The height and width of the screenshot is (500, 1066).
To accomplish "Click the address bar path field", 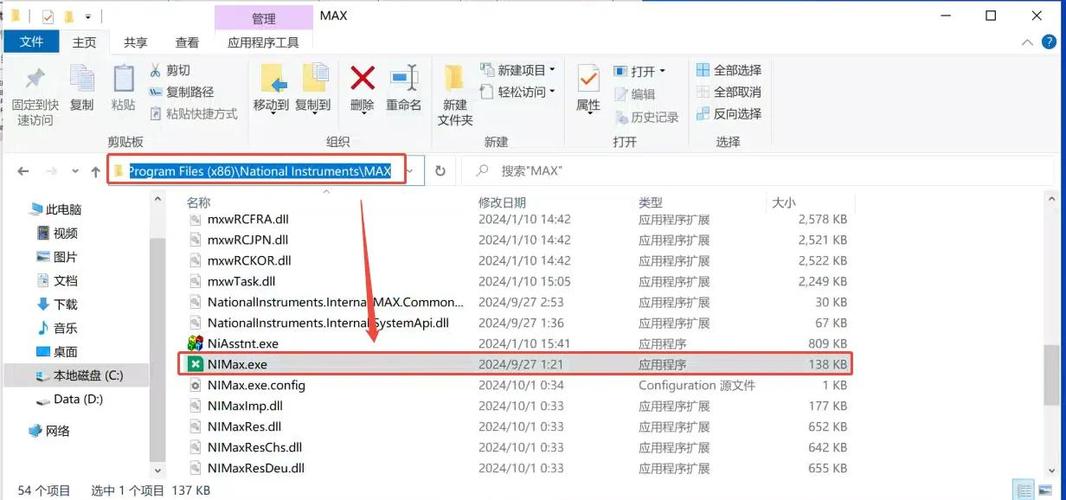I will pyautogui.click(x=258, y=171).
